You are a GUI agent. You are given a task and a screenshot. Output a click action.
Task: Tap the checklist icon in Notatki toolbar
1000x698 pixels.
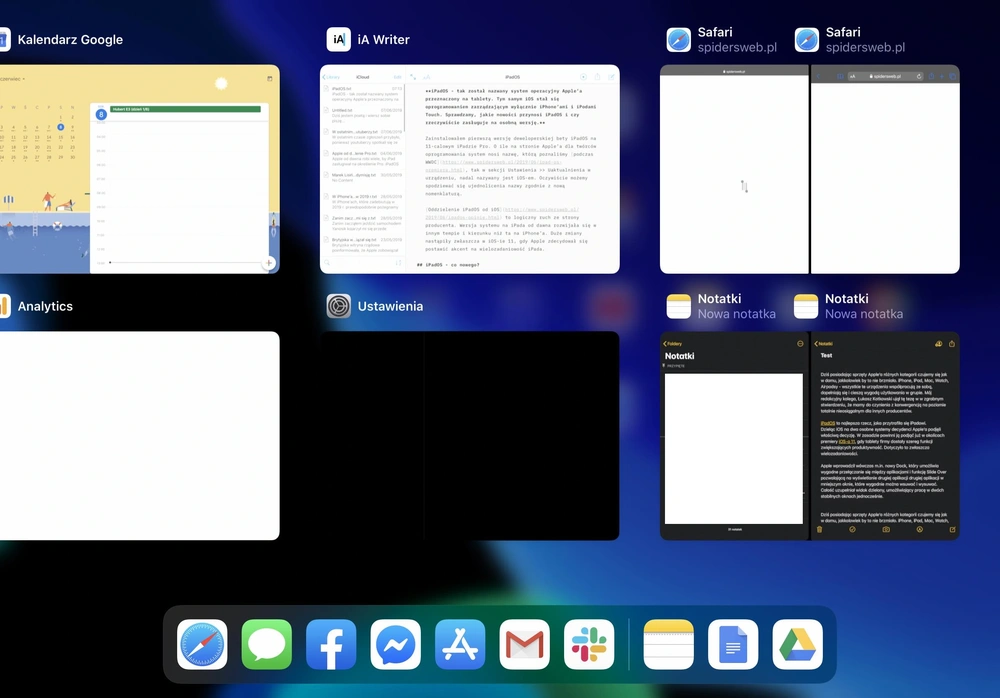(852, 530)
